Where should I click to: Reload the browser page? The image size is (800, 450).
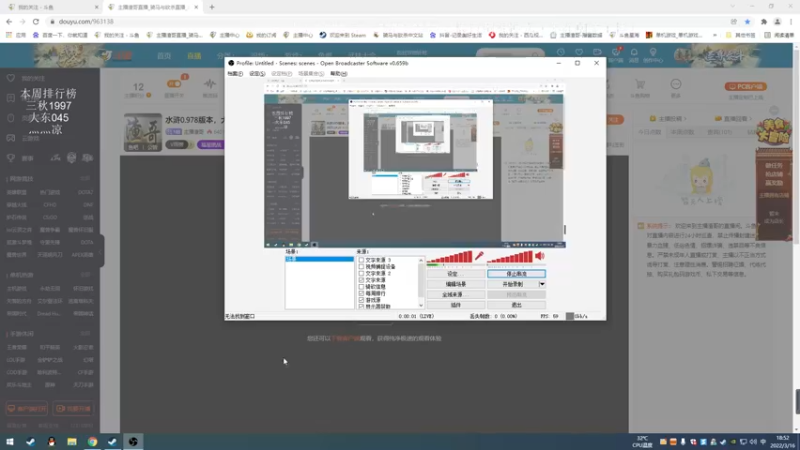36,21
